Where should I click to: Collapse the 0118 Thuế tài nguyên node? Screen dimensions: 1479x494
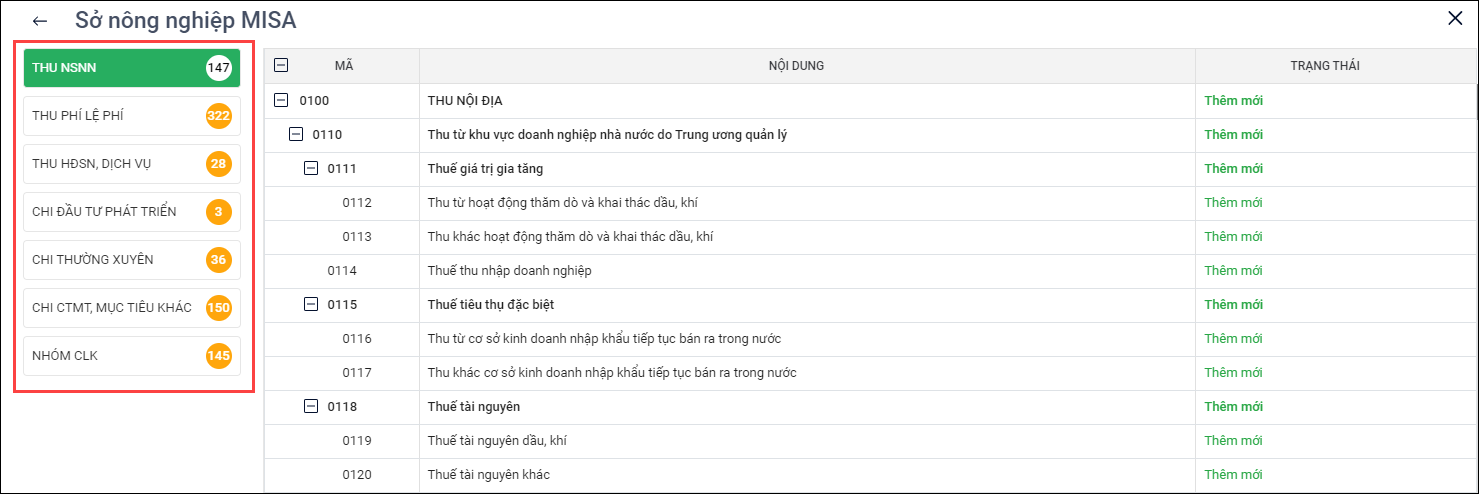[x=311, y=406]
